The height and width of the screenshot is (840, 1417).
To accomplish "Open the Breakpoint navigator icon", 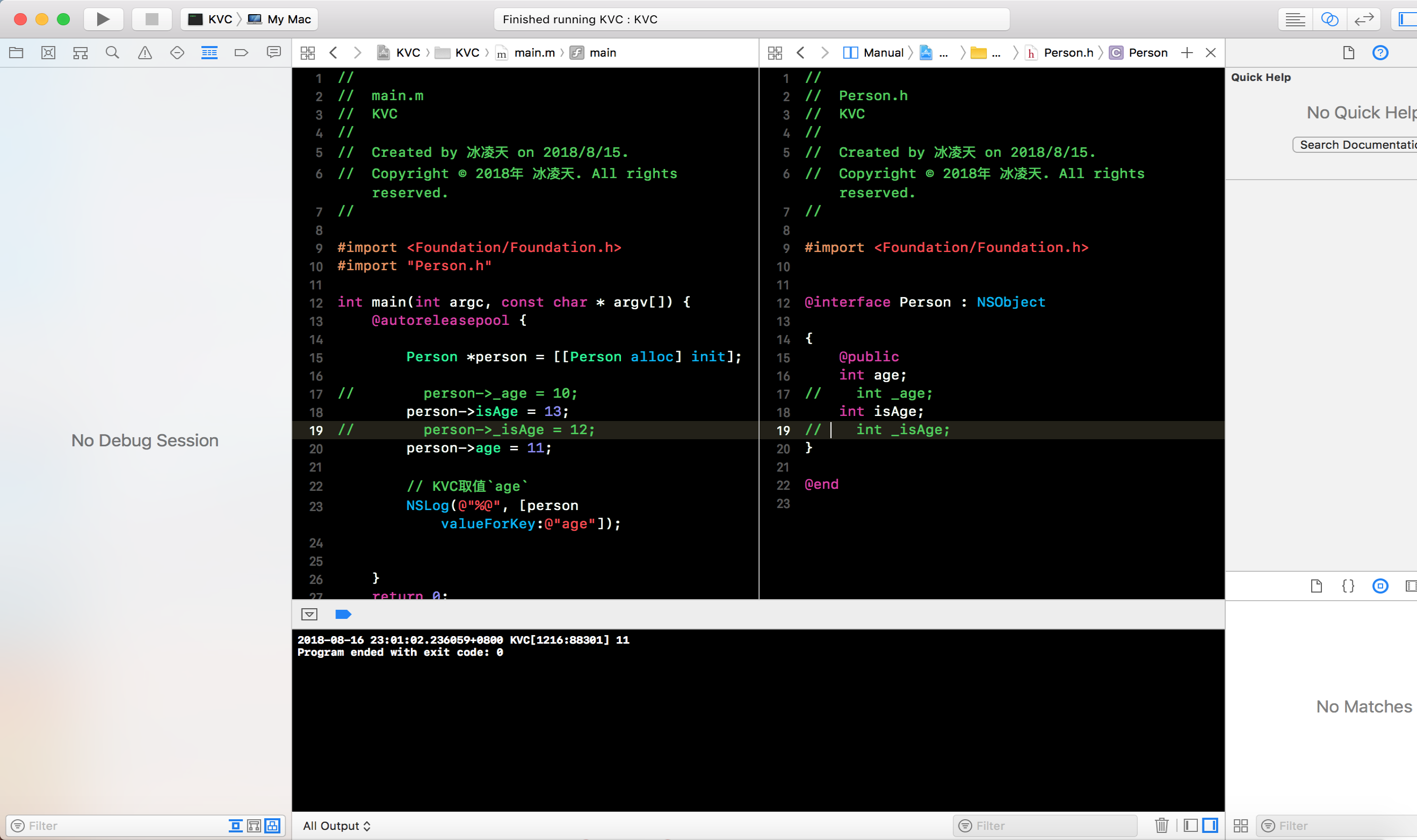I will [241, 53].
